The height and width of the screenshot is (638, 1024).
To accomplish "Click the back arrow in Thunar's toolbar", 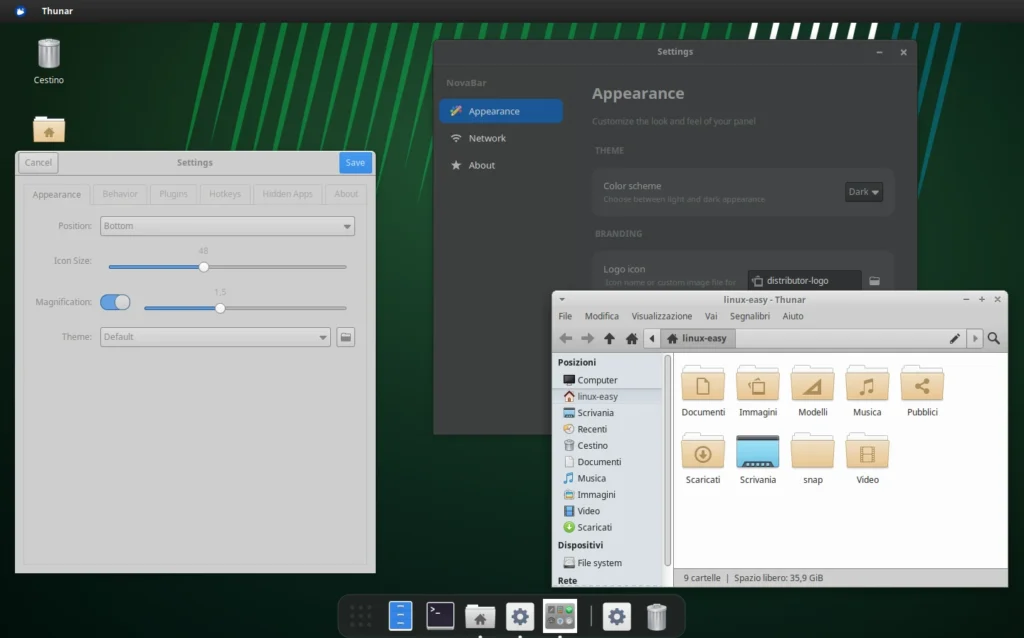I will (565, 339).
